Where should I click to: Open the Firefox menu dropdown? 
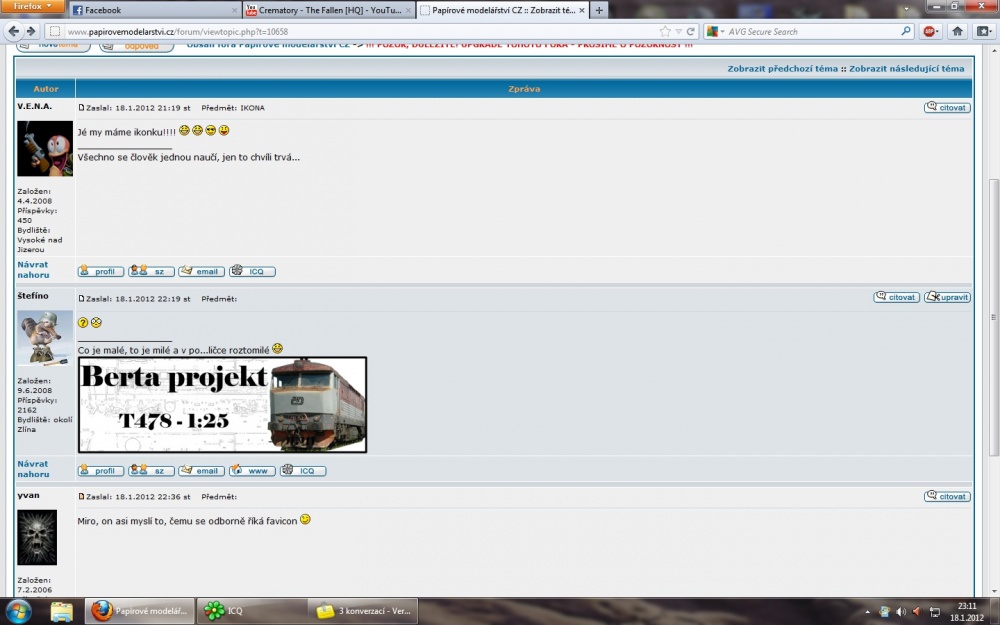(32, 6)
